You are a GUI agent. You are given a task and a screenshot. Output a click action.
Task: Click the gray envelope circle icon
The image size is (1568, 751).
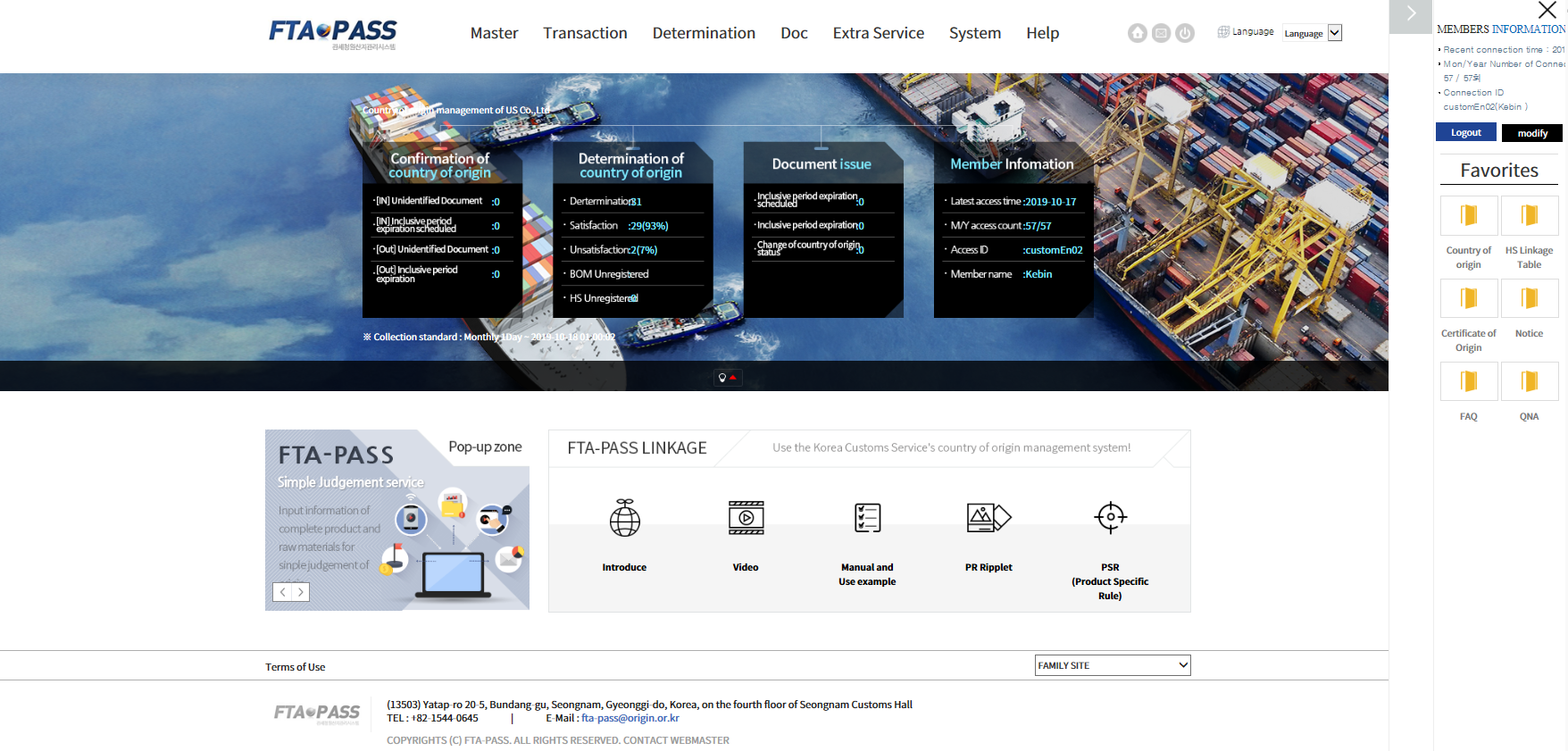(1161, 33)
